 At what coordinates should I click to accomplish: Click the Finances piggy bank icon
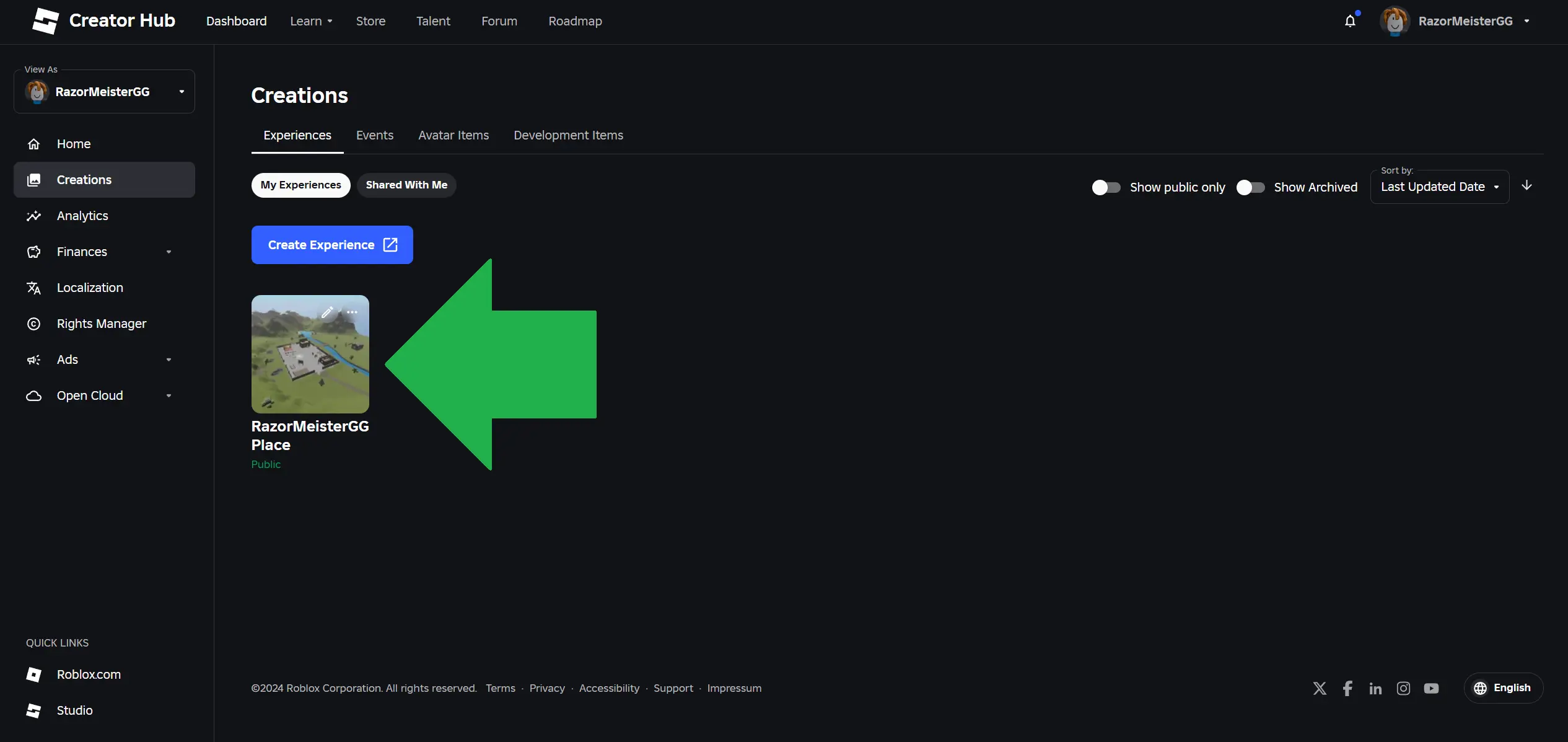[x=34, y=252]
